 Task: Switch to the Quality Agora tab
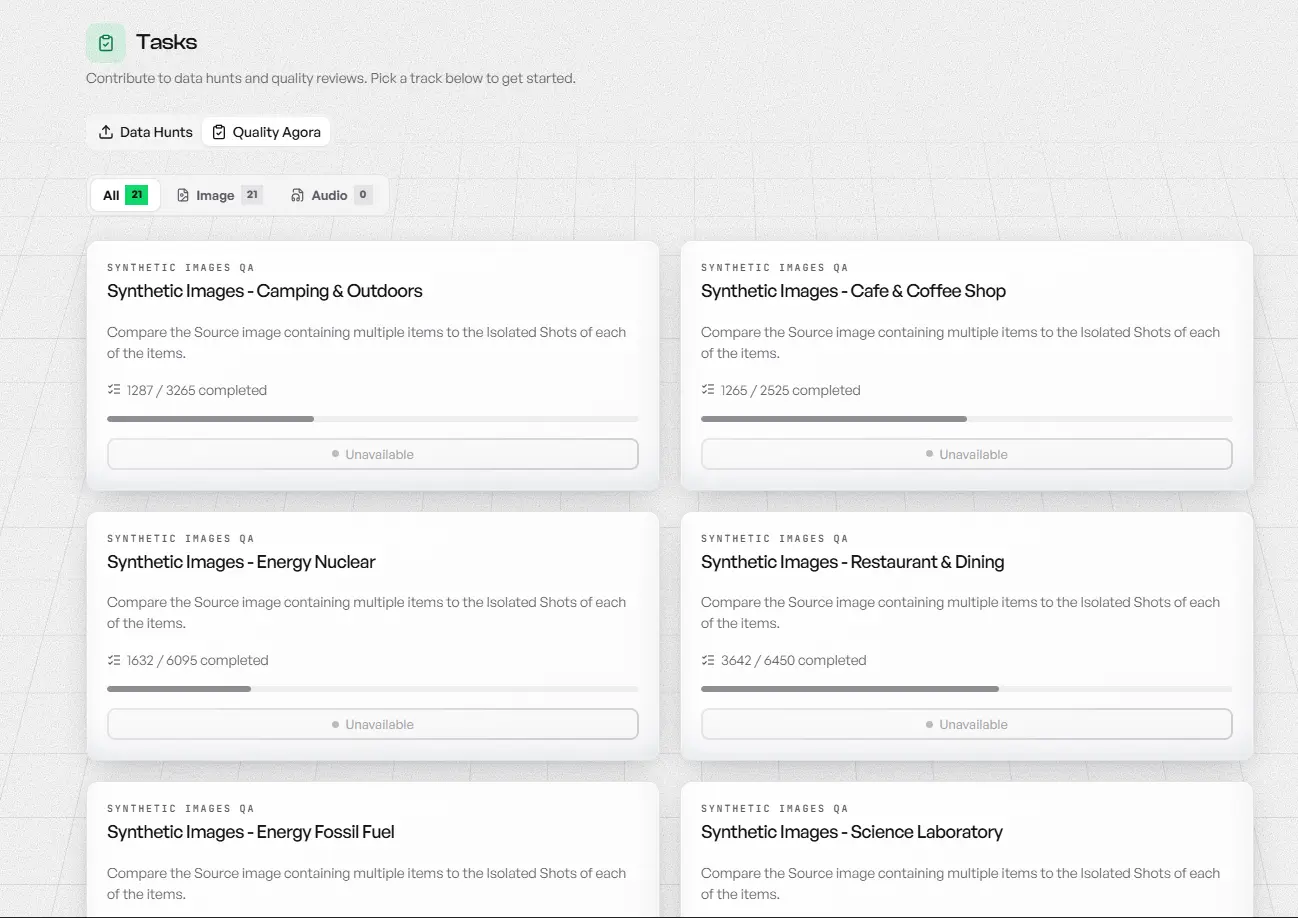(266, 132)
